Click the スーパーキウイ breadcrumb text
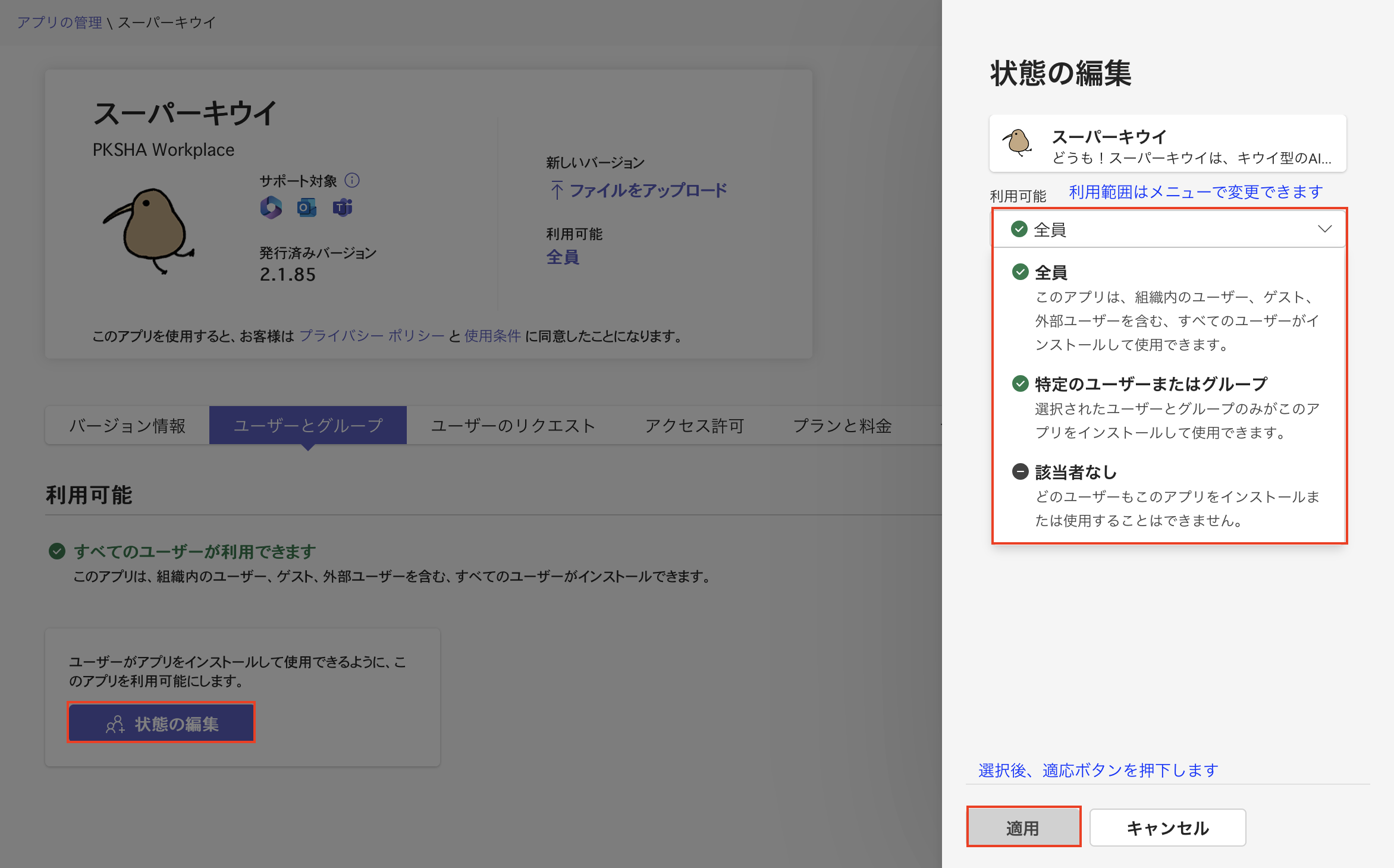1394x868 pixels. tap(167, 23)
